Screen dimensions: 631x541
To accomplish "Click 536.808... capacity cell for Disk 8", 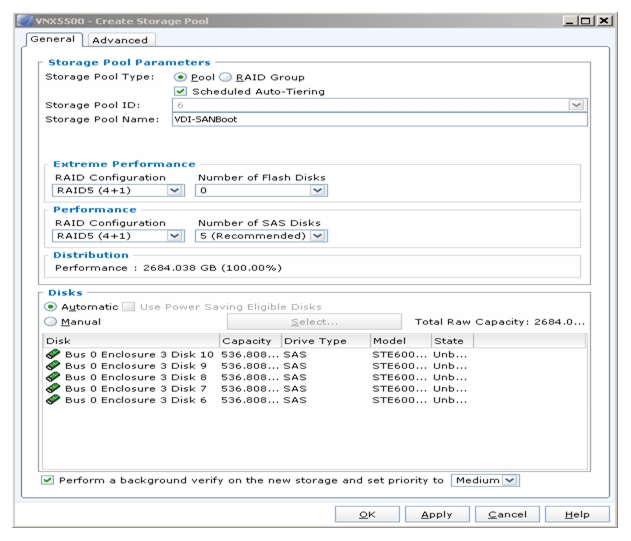I will [250, 377].
